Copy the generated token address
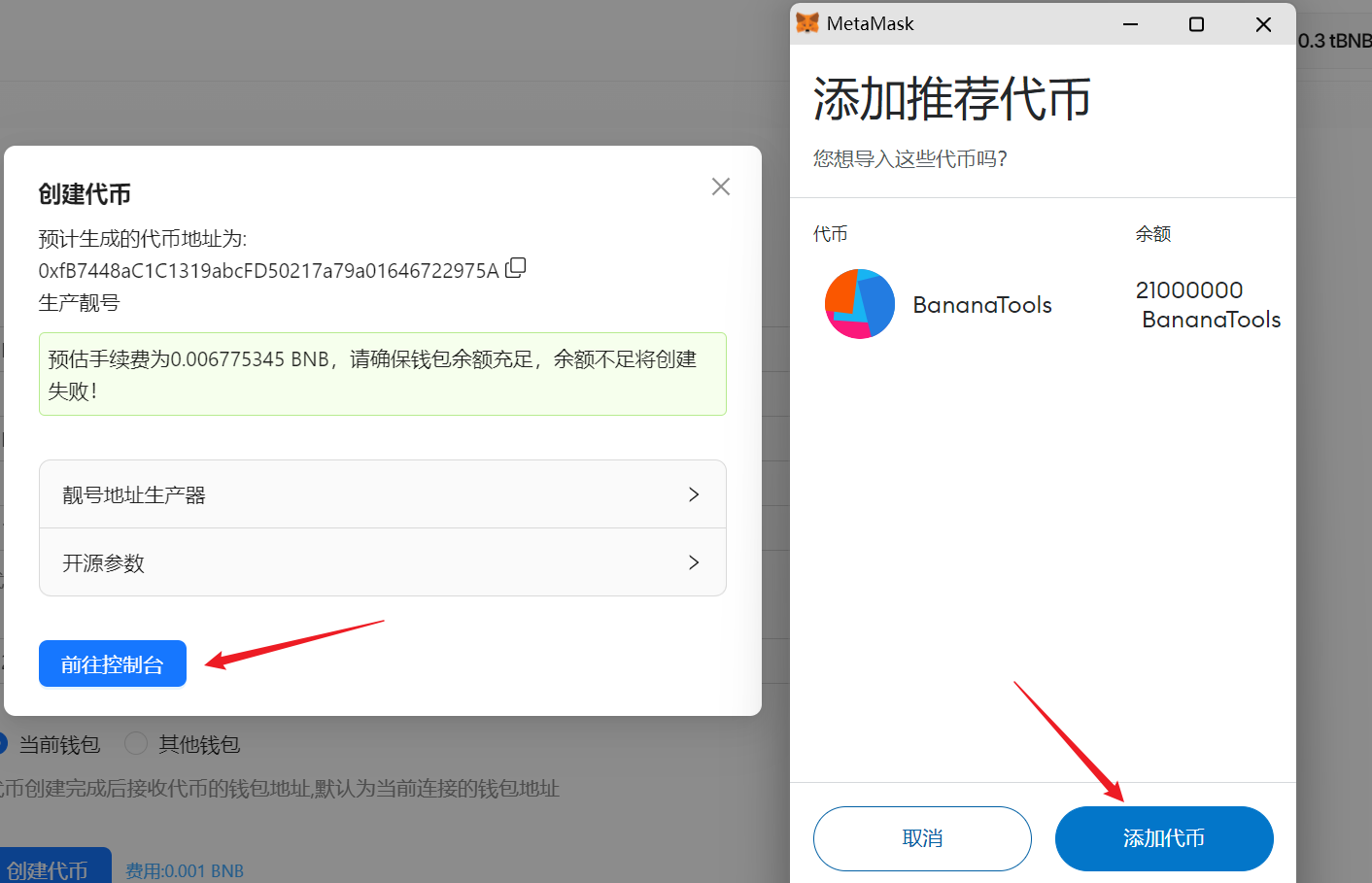This screenshot has width=1372, height=883. pyautogui.click(x=516, y=268)
